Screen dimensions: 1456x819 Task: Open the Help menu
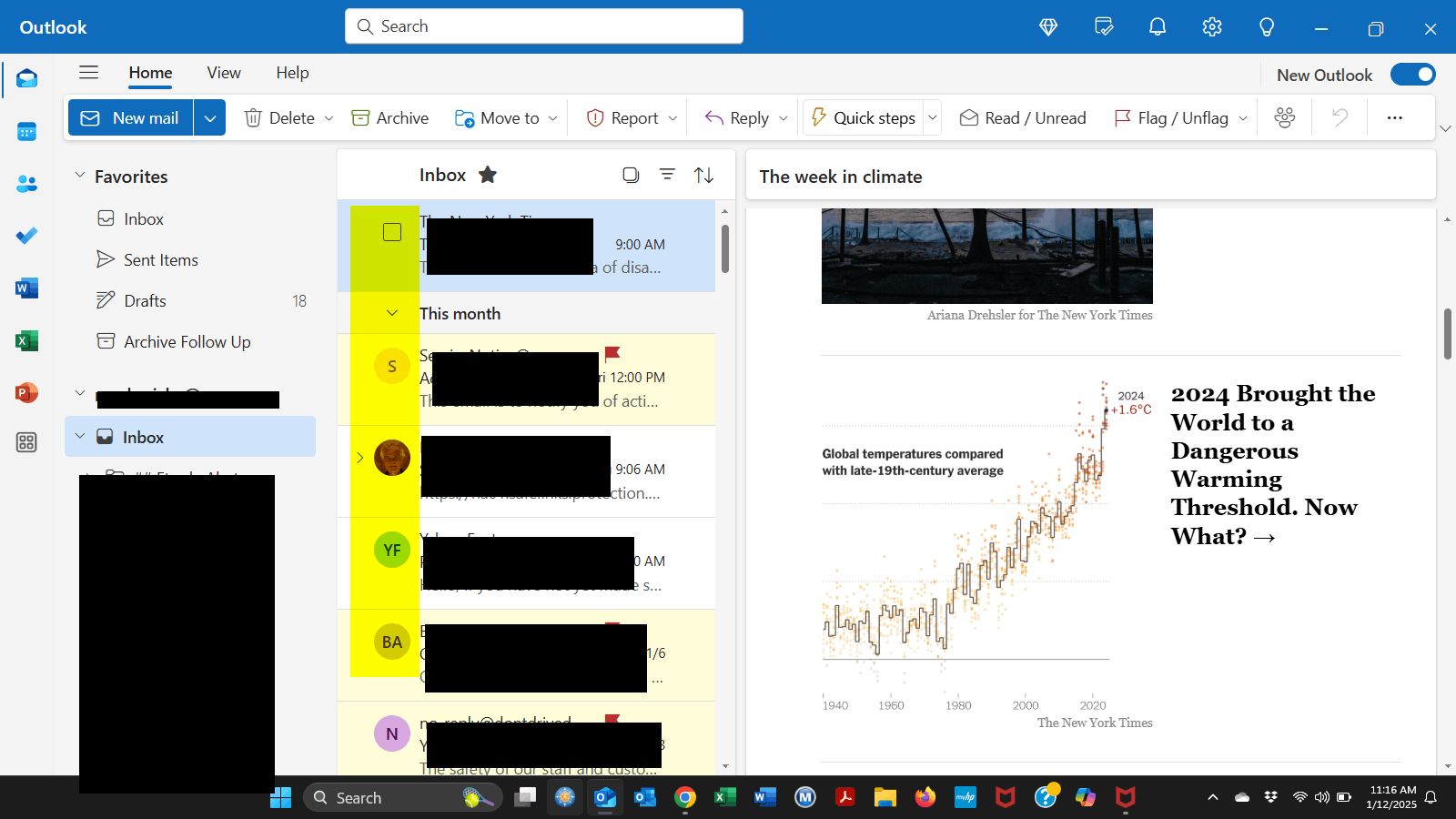coord(292,73)
